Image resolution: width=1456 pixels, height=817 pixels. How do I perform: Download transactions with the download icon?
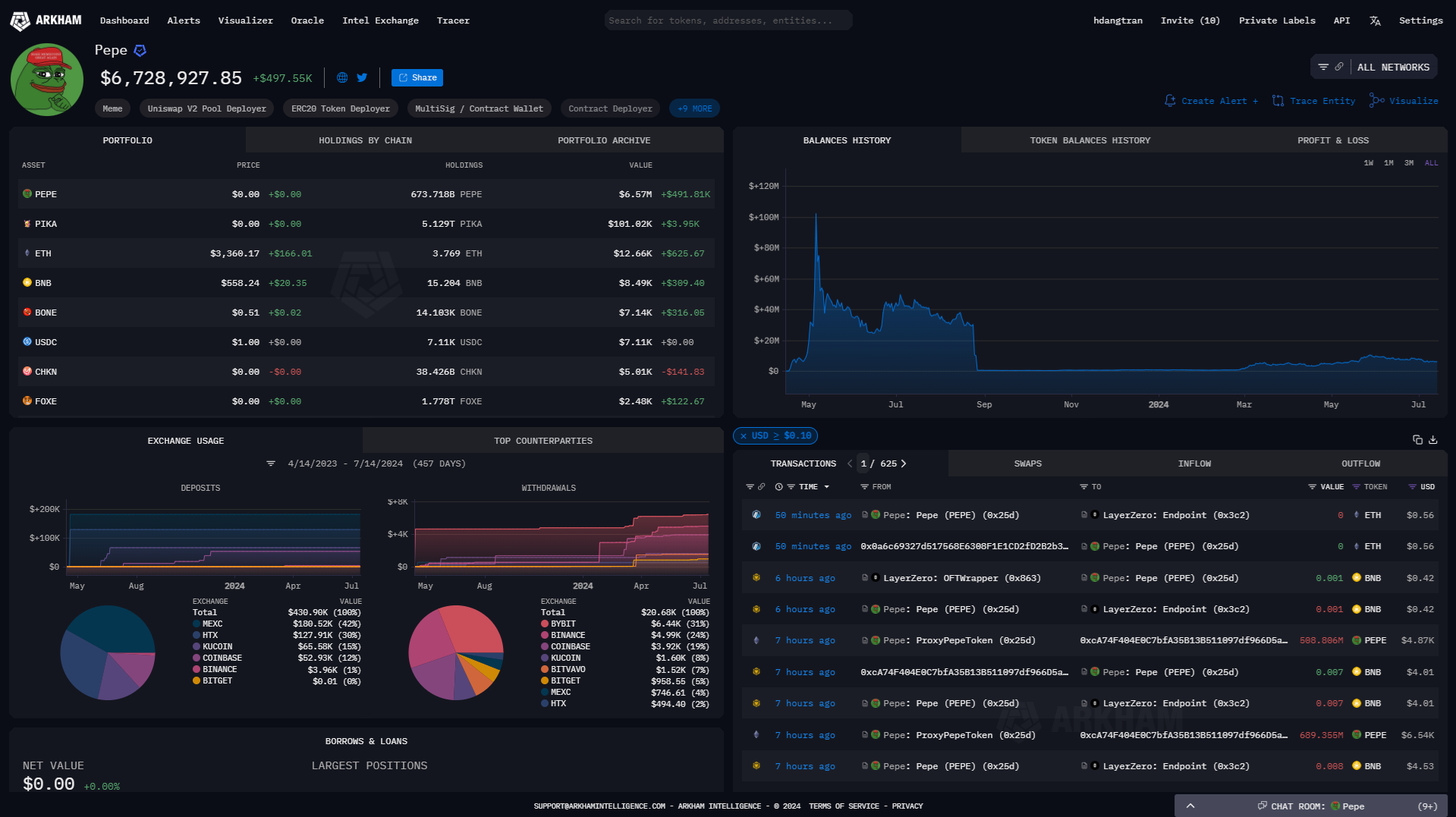click(x=1433, y=440)
